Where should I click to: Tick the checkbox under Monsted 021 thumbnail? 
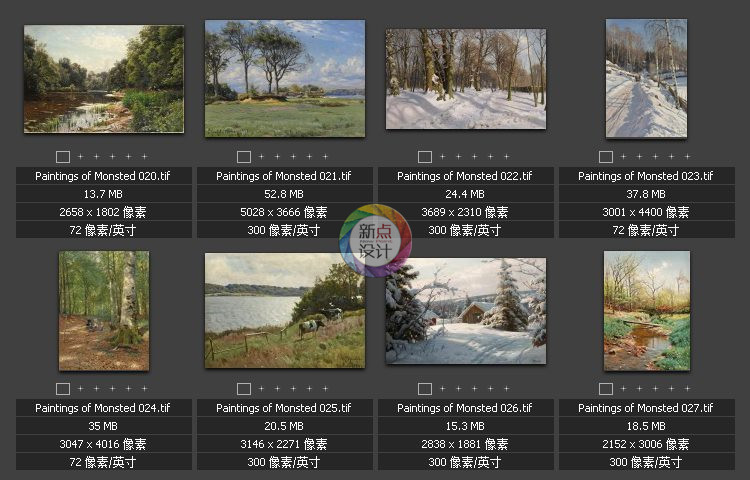pos(244,157)
